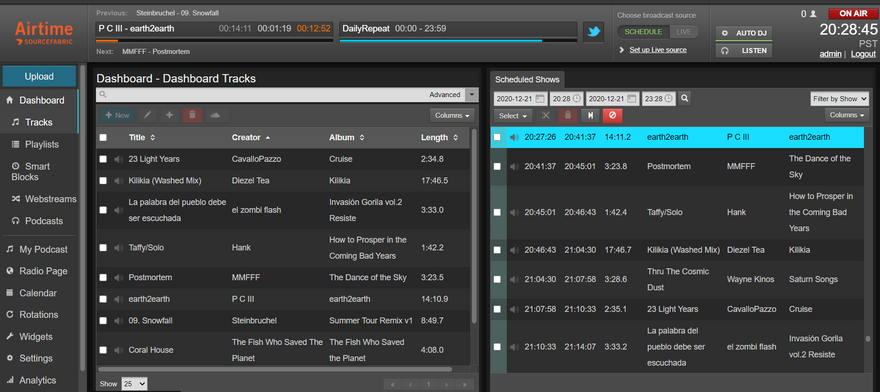This screenshot has width=880, height=392.
Task: Preview the 23 Light Years track speaker icon
Action: 118,159
